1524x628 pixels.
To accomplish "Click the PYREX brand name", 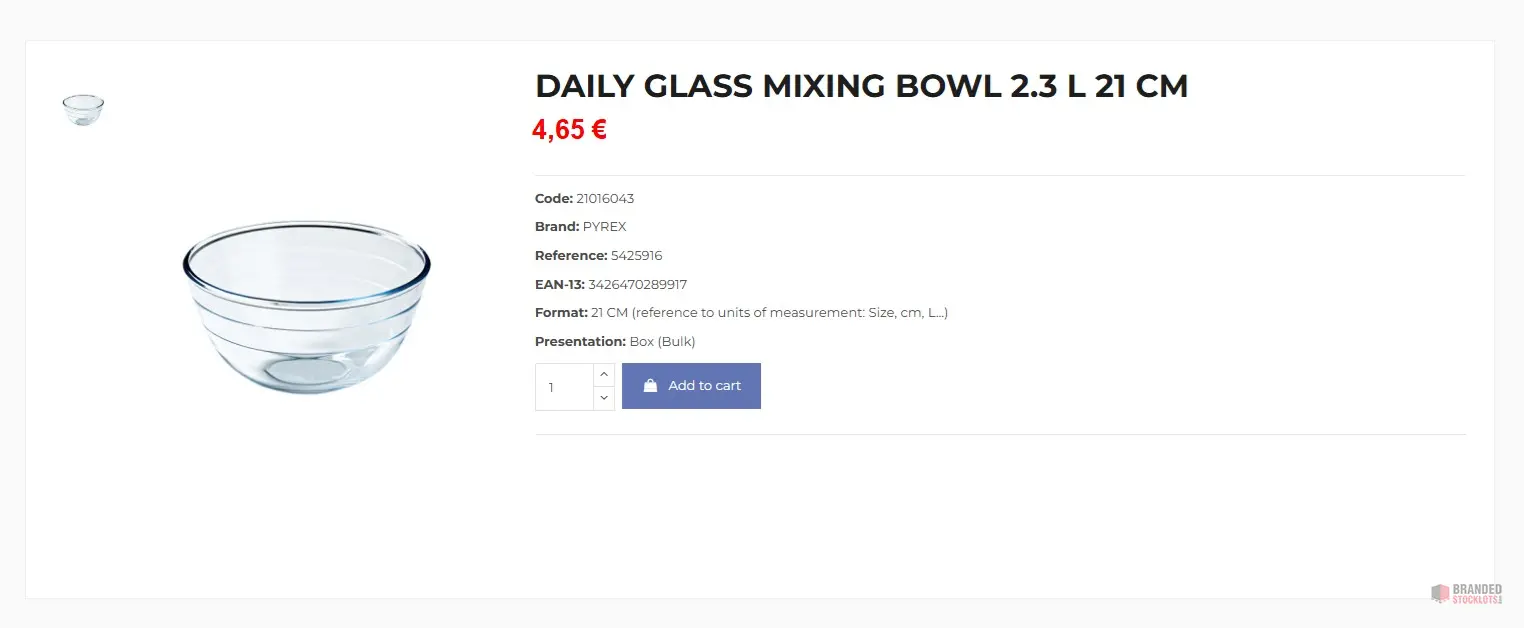I will point(605,227).
